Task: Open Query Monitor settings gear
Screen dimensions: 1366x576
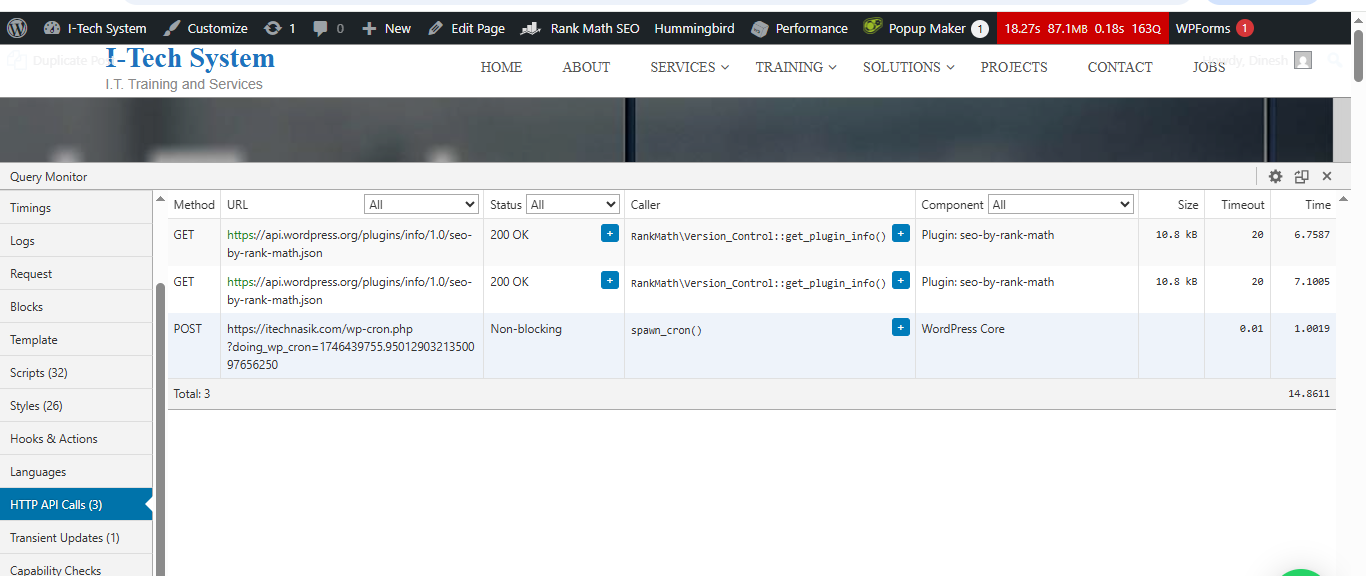Action: (1275, 176)
